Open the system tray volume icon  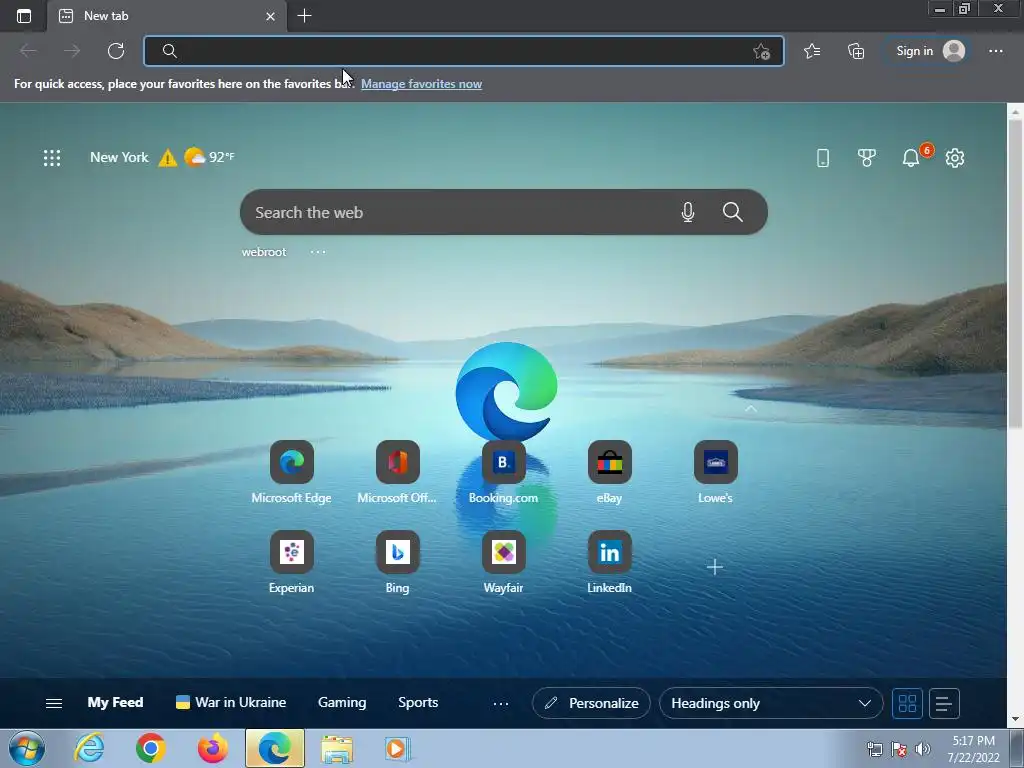pyautogui.click(x=923, y=749)
